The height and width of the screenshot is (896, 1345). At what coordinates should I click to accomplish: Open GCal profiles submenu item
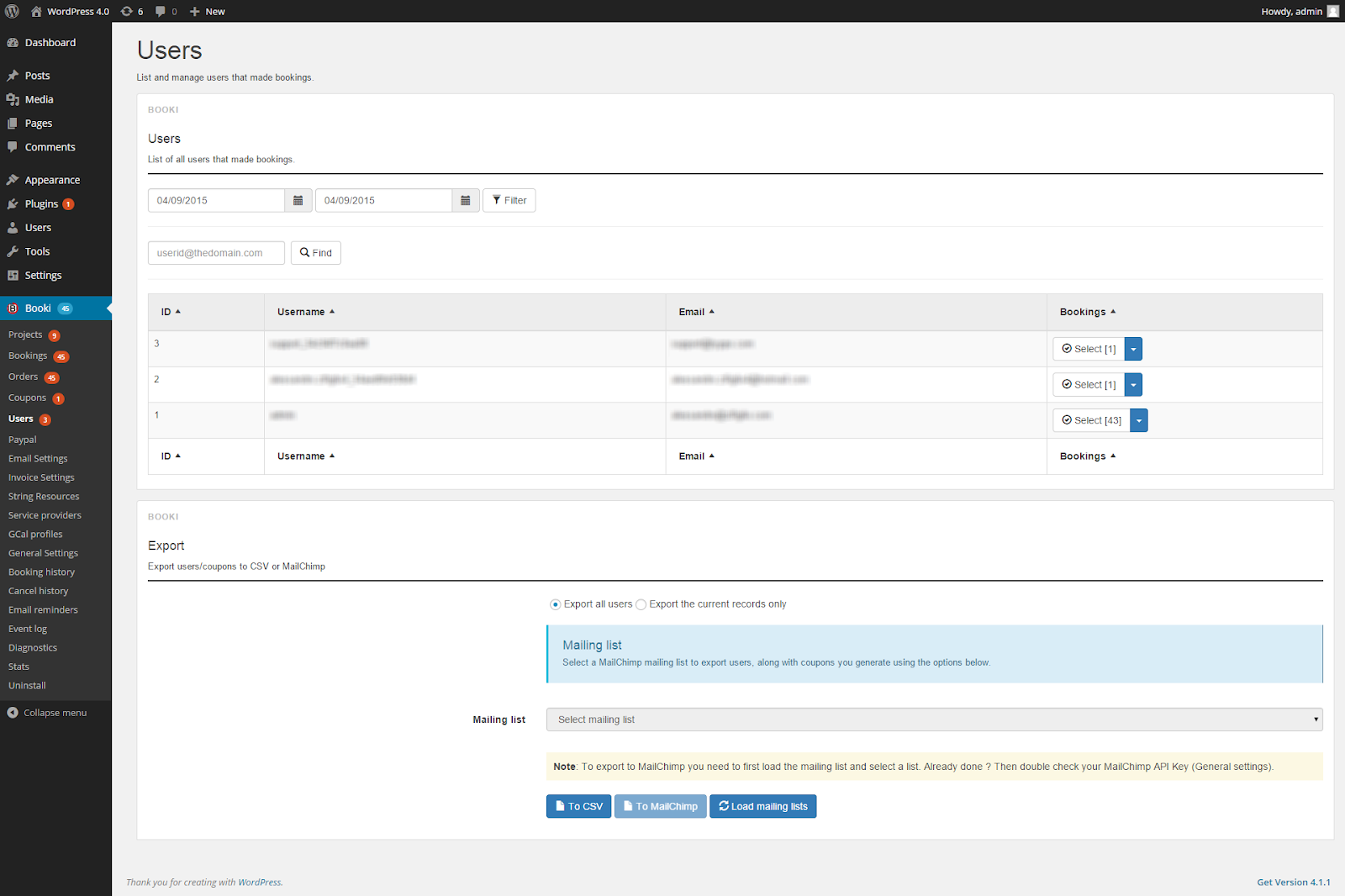click(35, 535)
